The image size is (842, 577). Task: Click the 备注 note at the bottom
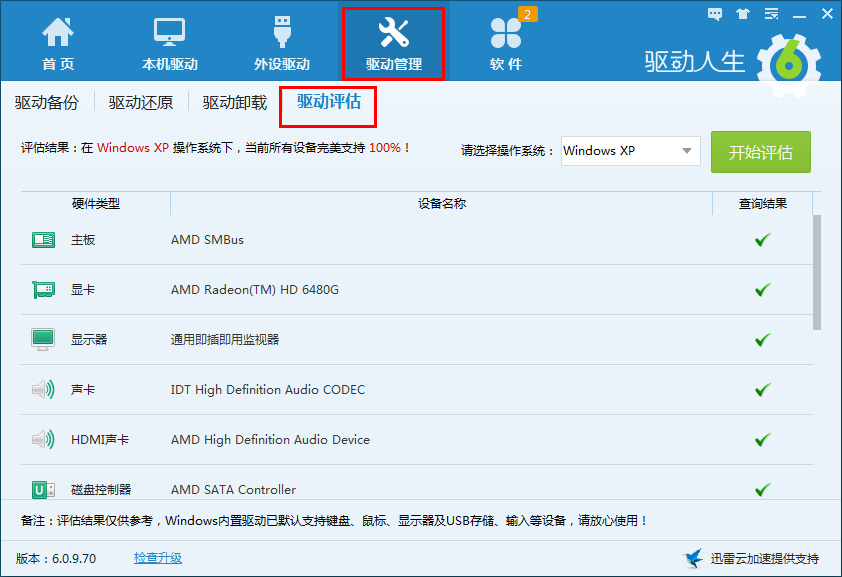(334, 521)
